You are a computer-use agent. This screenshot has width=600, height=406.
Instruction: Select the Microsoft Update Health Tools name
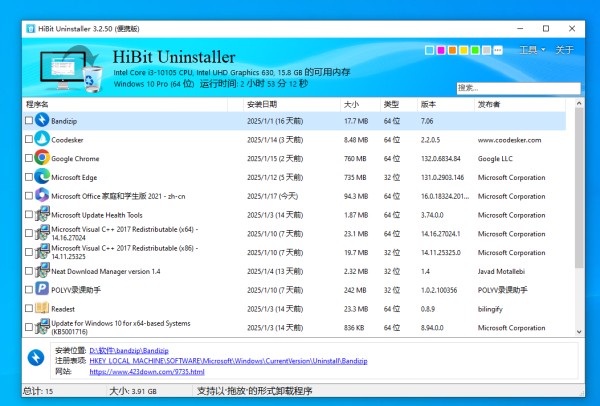[x=97, y=215]
